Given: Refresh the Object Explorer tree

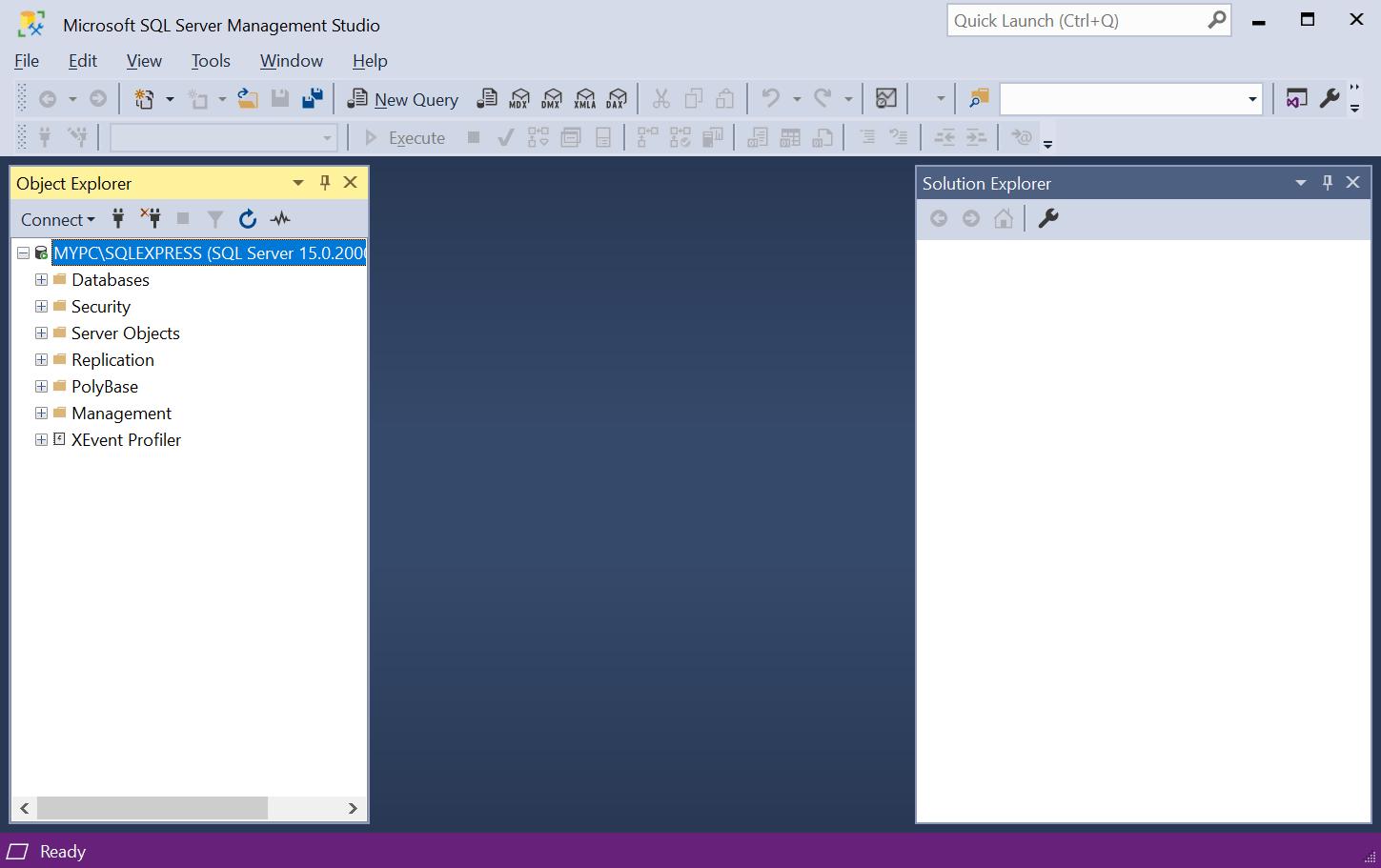Looking at the screenshot, I should pyautogui.click(x=247, y=218).
